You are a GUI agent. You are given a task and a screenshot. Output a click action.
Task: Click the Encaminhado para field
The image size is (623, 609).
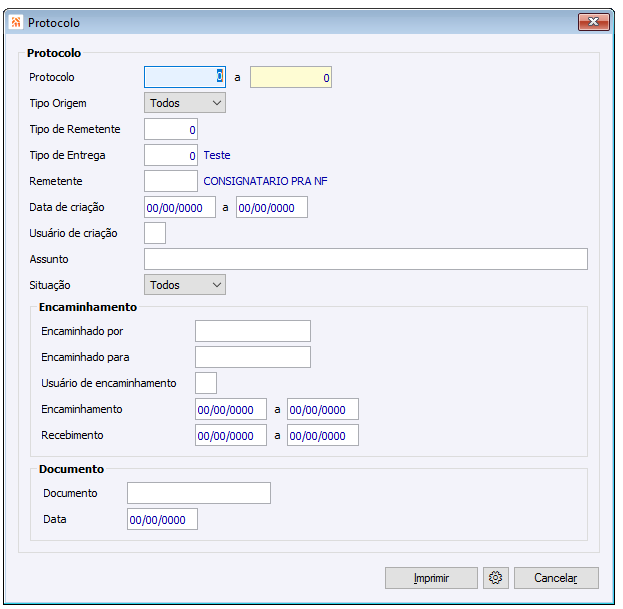pos(253,357)
